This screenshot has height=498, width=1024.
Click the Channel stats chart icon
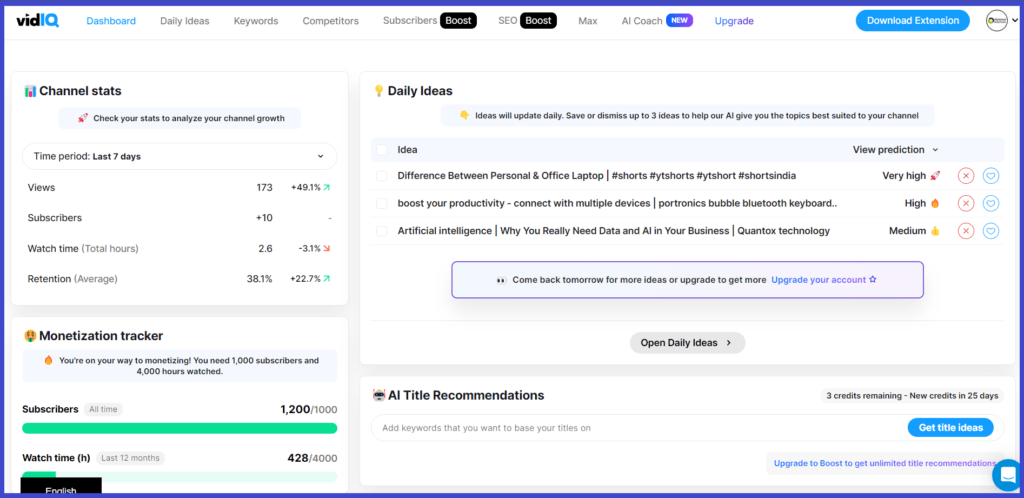(x=30, y=91)
